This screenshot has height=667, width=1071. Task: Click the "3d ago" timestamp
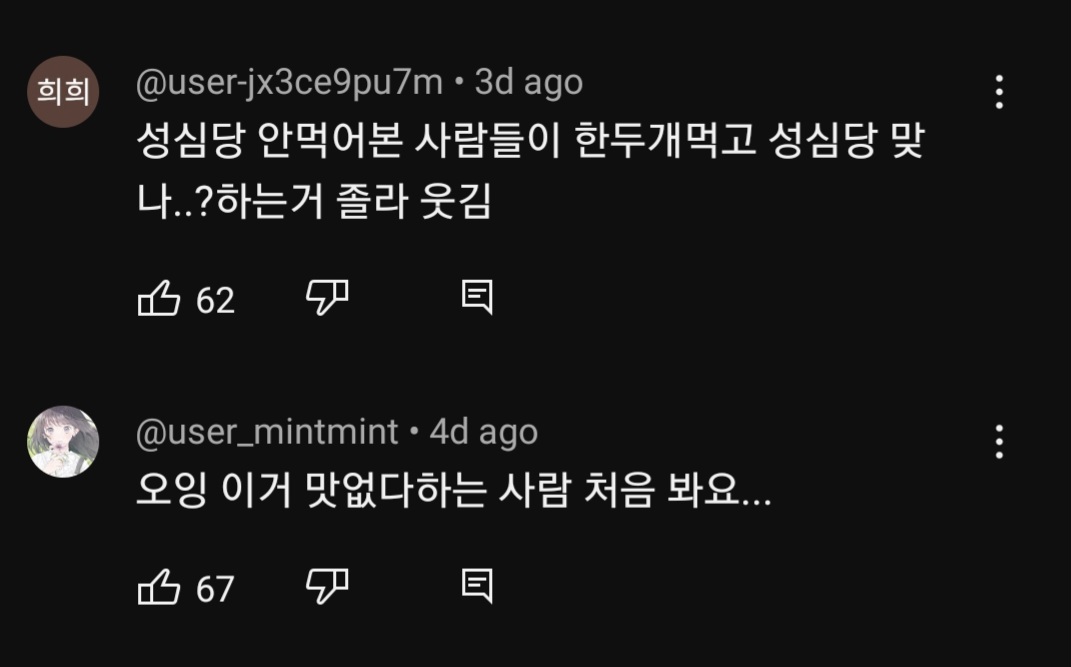tap(529, 83)
